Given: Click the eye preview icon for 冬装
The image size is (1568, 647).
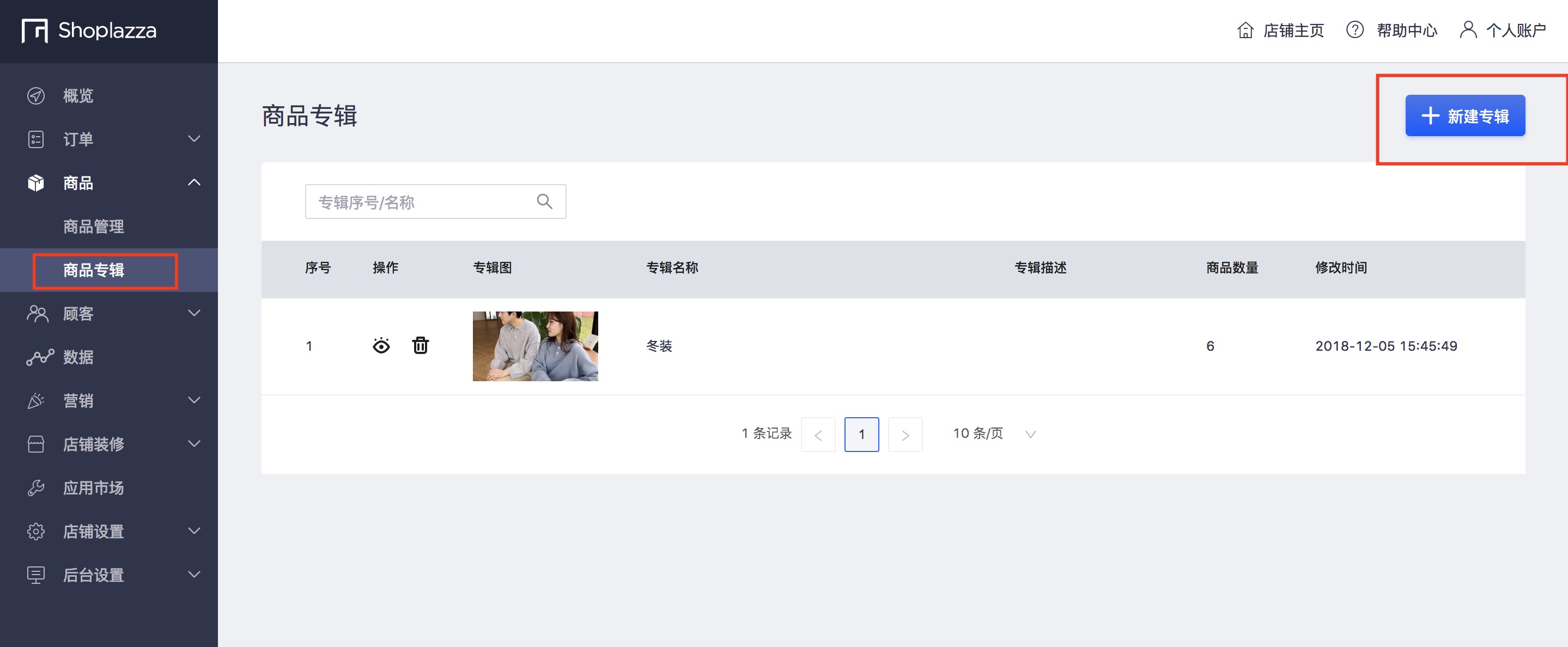Looking at the screenshot, I should [381, 346].
